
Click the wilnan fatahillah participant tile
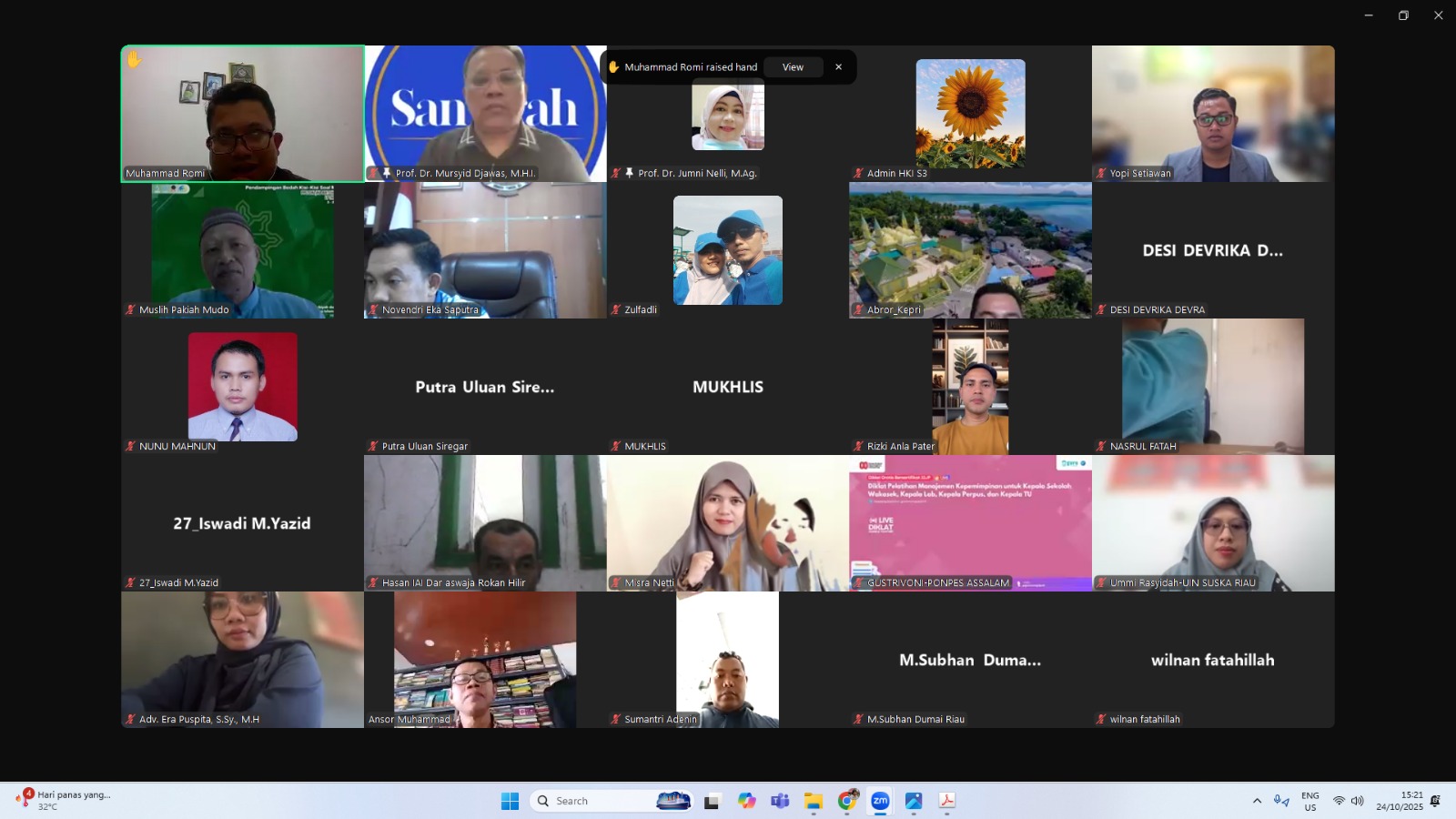coord(1213,660)
